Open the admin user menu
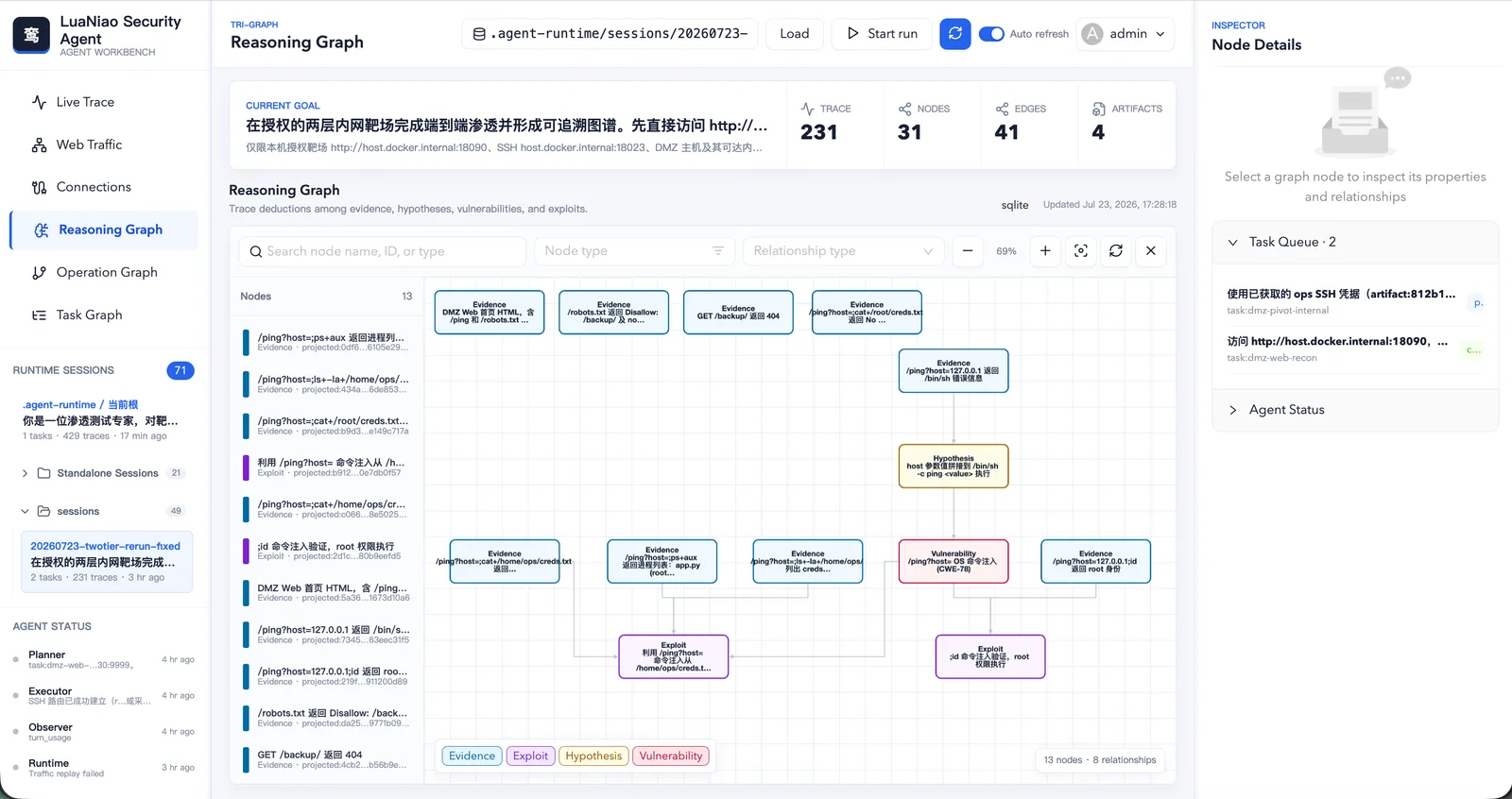This screenshot has width=1512, height=799. [1125, 34]
